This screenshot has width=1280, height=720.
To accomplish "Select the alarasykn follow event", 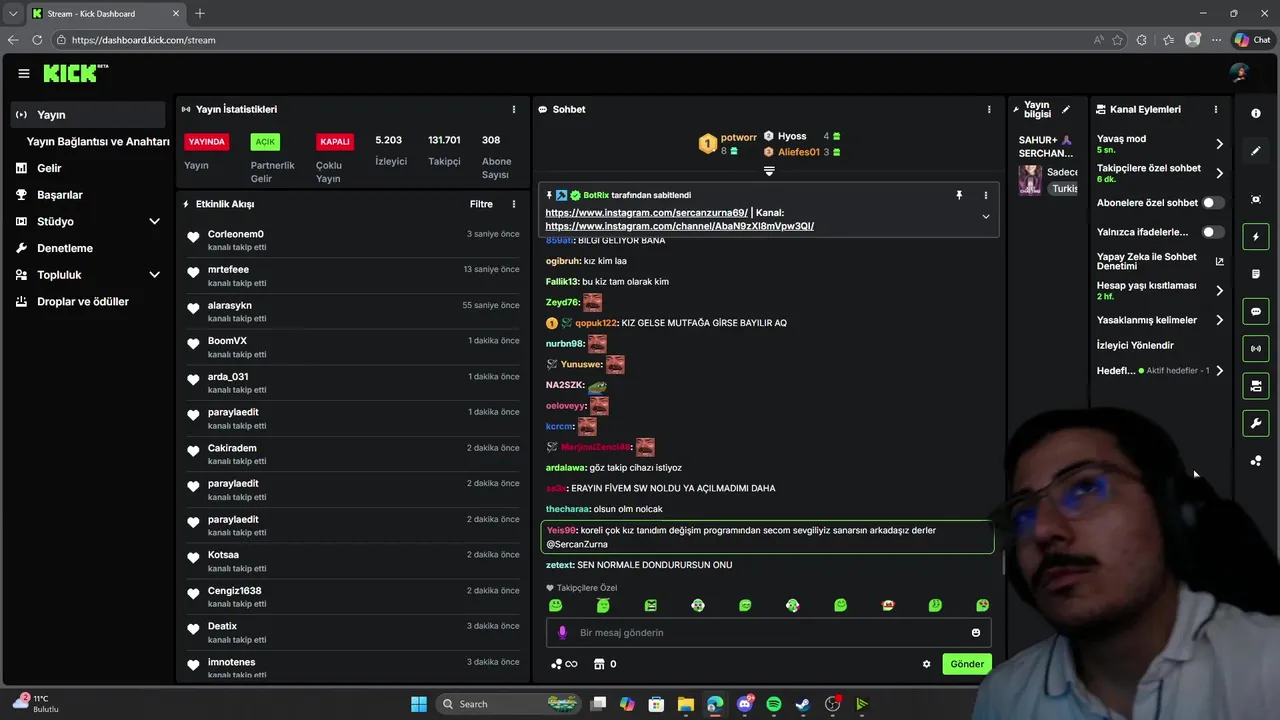I will [352, 311].
